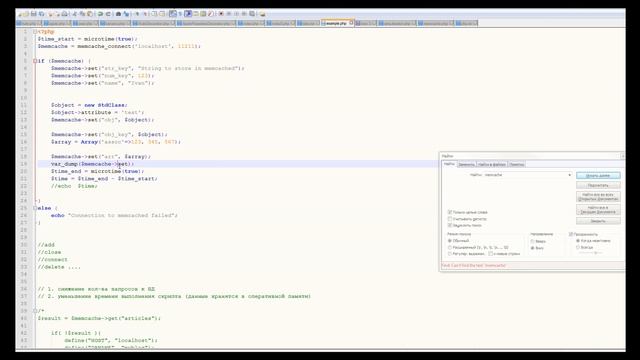
Task: Toggle the Зациклить поиск checkbox
Action: pos(450,225)
